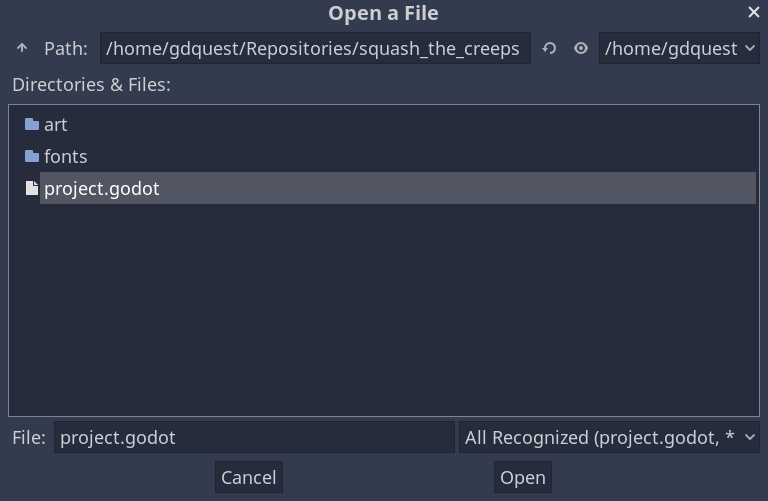Open the /home/gdquest drive dropdown
Image resolution: width=768 pixels, height=501 pixels.
(672, 48)
